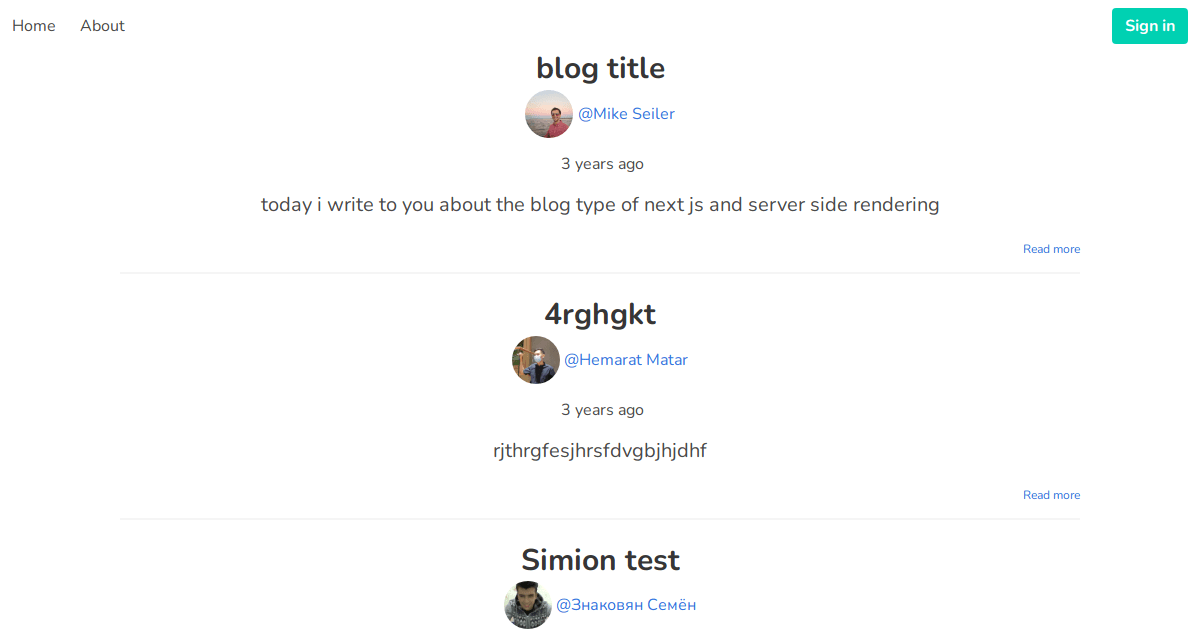1200x630 pixels.
Task: Click Mike Seiler's circular photo thumbnail
Action: 549,113
